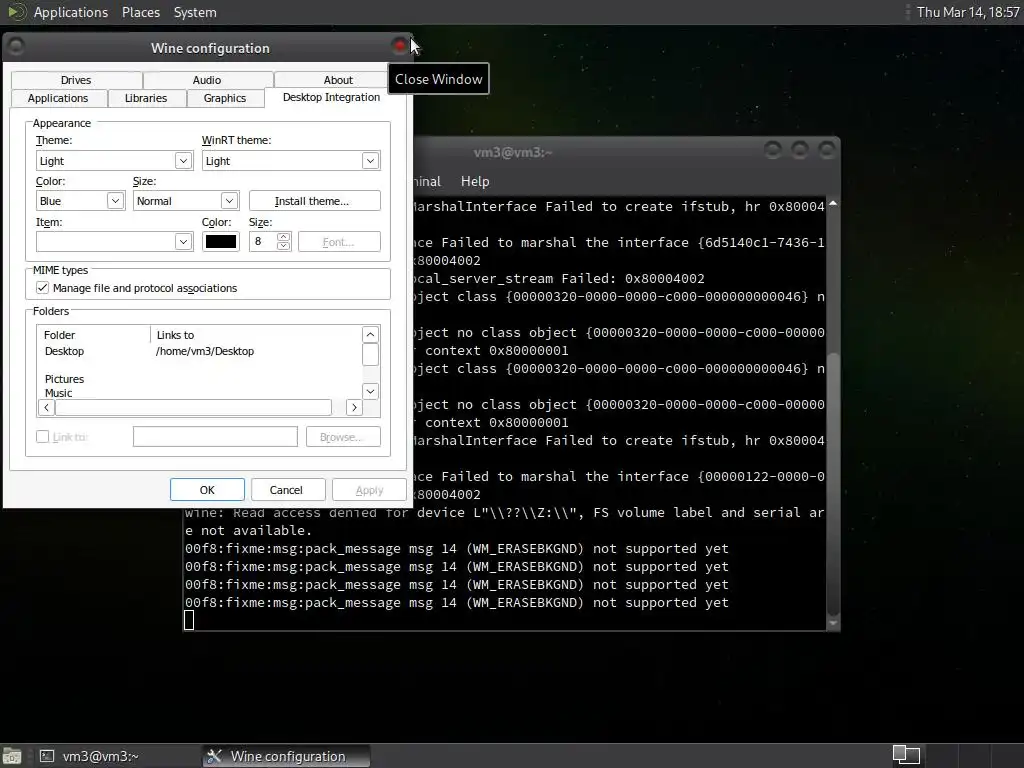Click folders list left scroll arrow
1024x768 pixels.
(46, 408)
